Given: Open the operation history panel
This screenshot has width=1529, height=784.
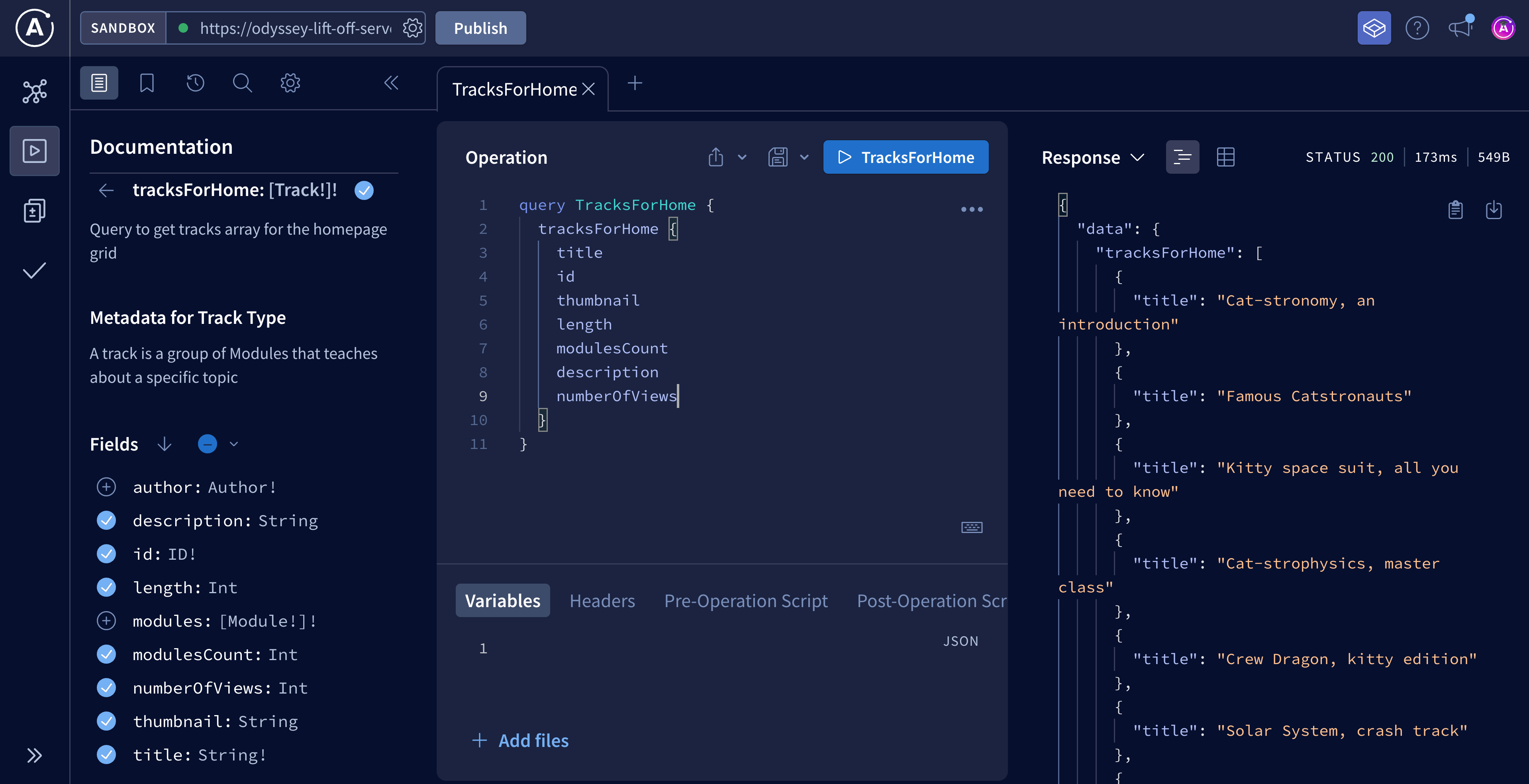Looking at the screenshot, I should [x=195, y=83].
